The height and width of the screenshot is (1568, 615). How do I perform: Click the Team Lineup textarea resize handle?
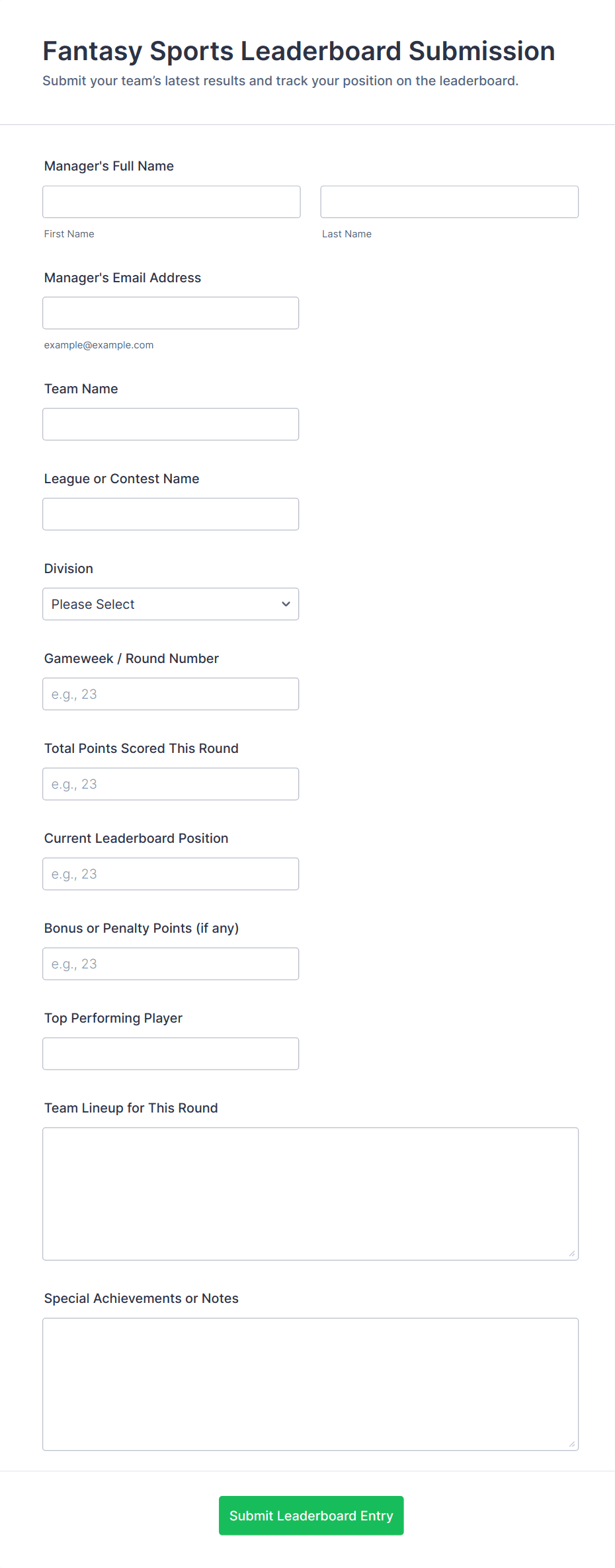(572, 1253)
